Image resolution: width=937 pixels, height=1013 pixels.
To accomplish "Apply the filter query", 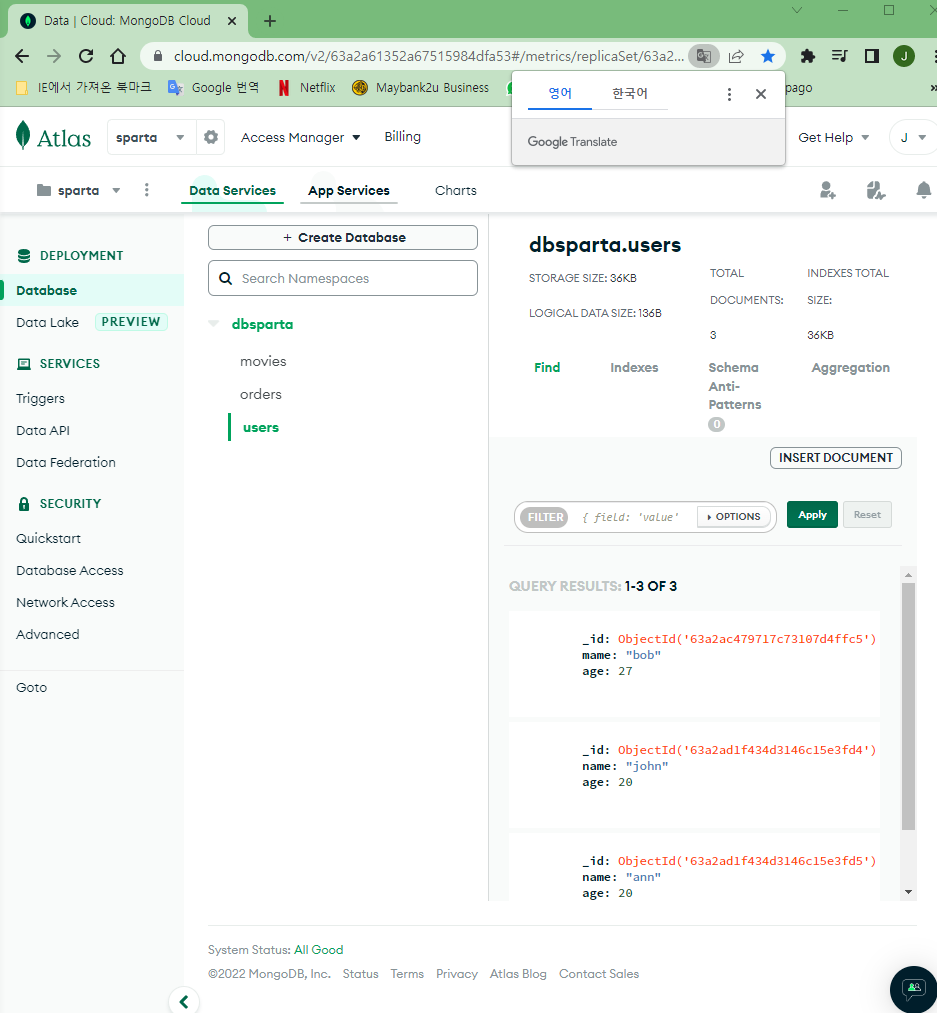I will 812,514.
